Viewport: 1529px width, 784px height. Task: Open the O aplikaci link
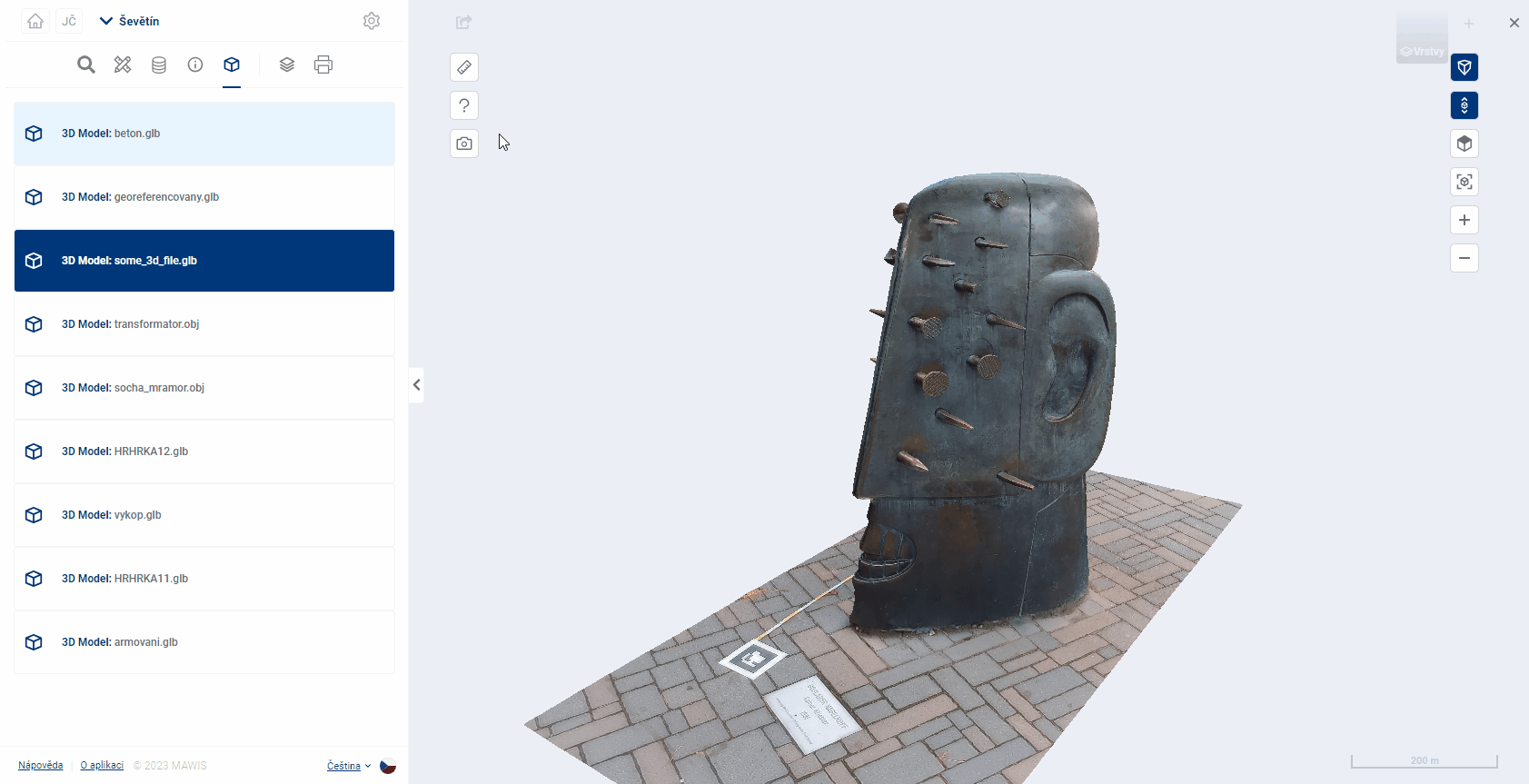[x=102, y=765]
